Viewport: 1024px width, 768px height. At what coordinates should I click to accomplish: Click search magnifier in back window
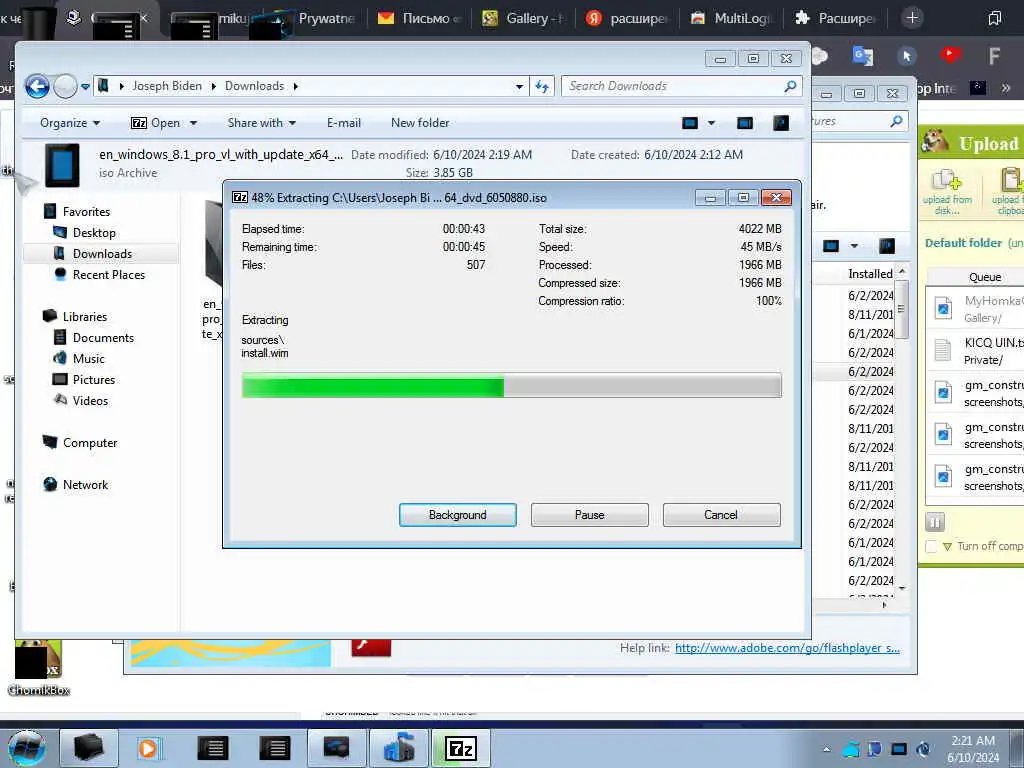pos(897,121)
